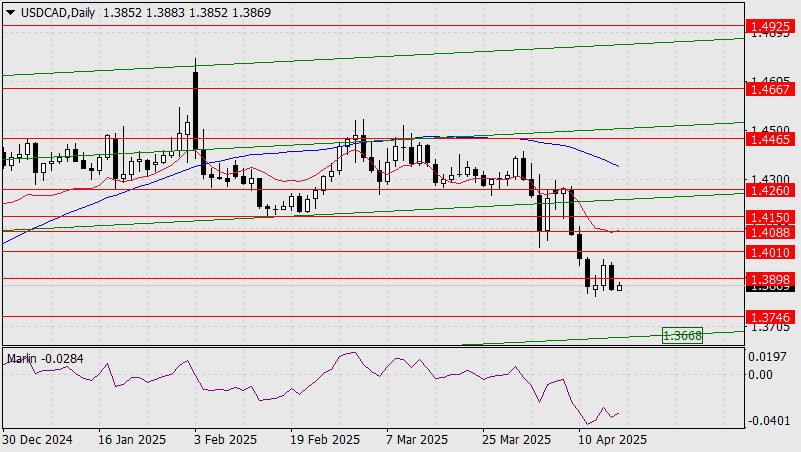The image size is (801, 452).
Task: Click the USDCAD,Daily chart title
Action: tap(58, 13)
